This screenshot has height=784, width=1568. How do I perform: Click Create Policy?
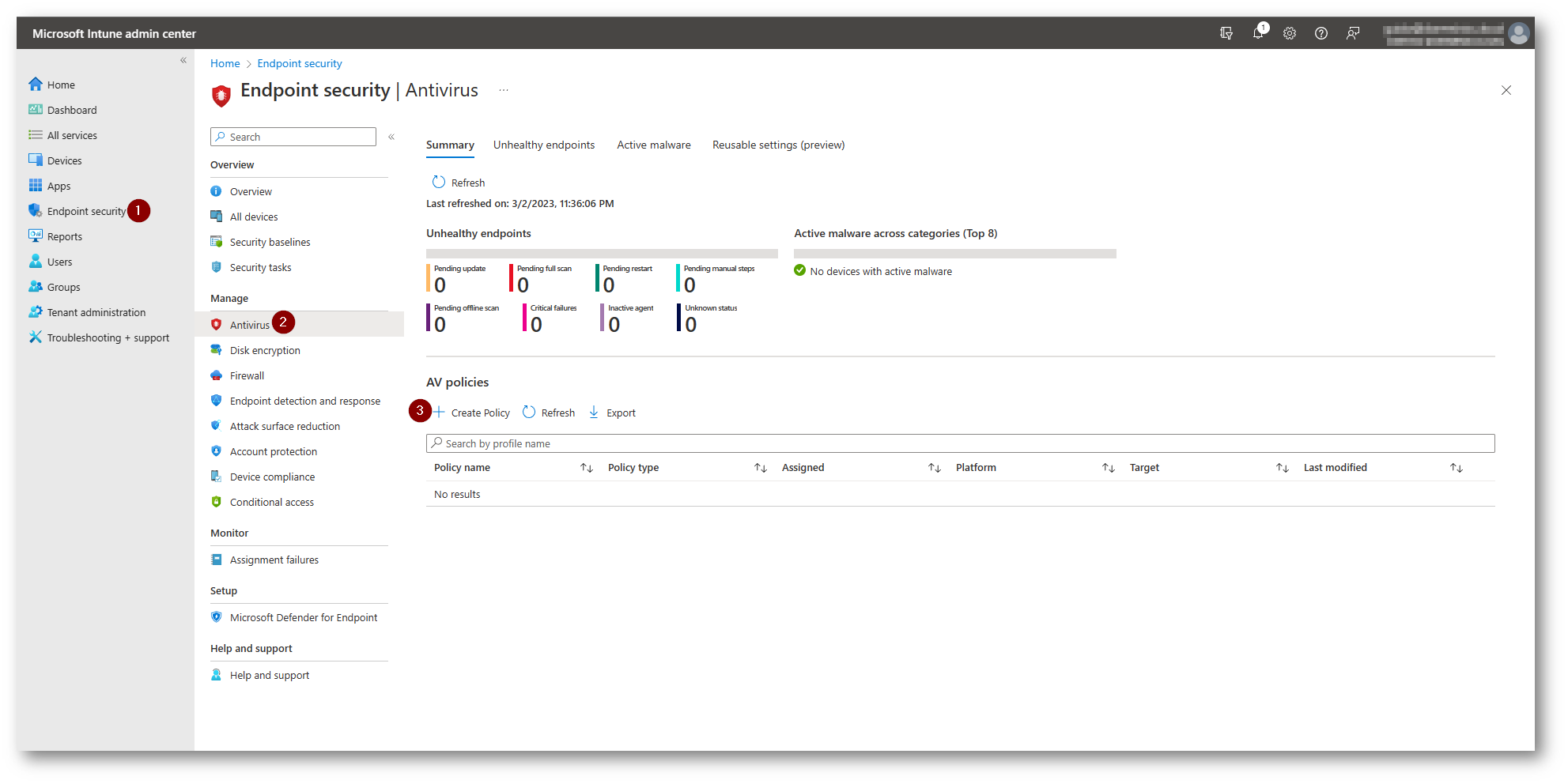pyautogui.click(x=471, y=413)
